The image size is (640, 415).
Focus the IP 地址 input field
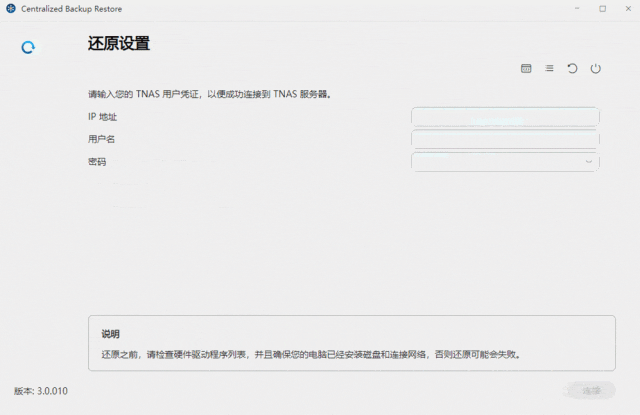pos(505,117)
